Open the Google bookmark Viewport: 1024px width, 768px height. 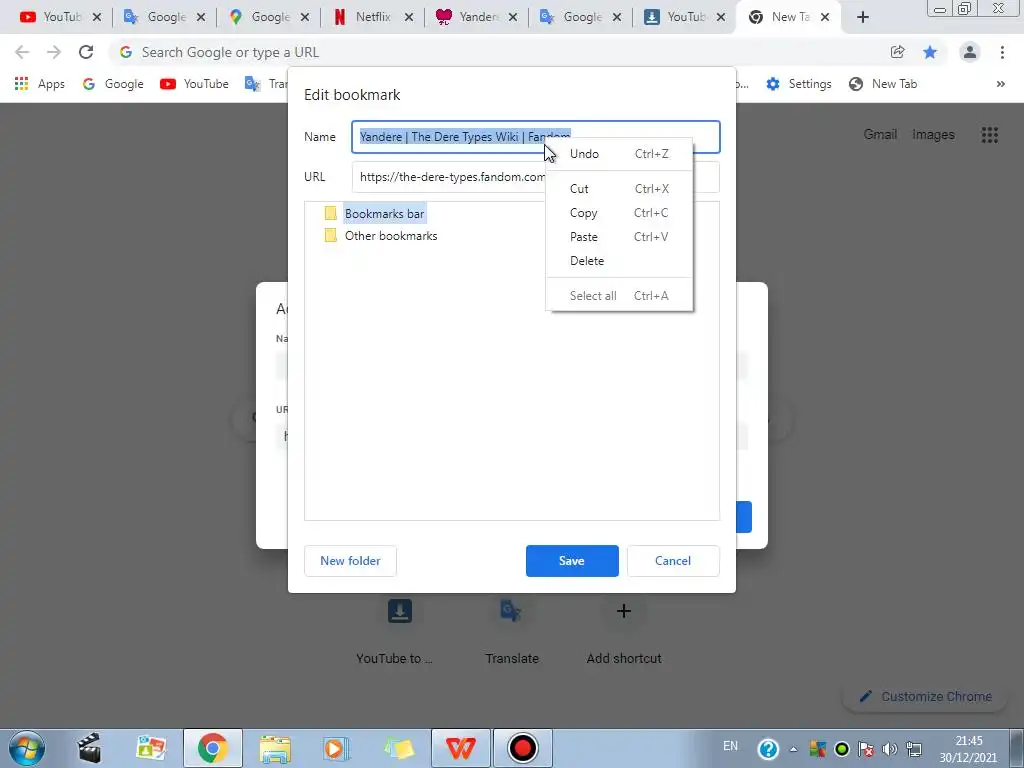click(113, 84)
